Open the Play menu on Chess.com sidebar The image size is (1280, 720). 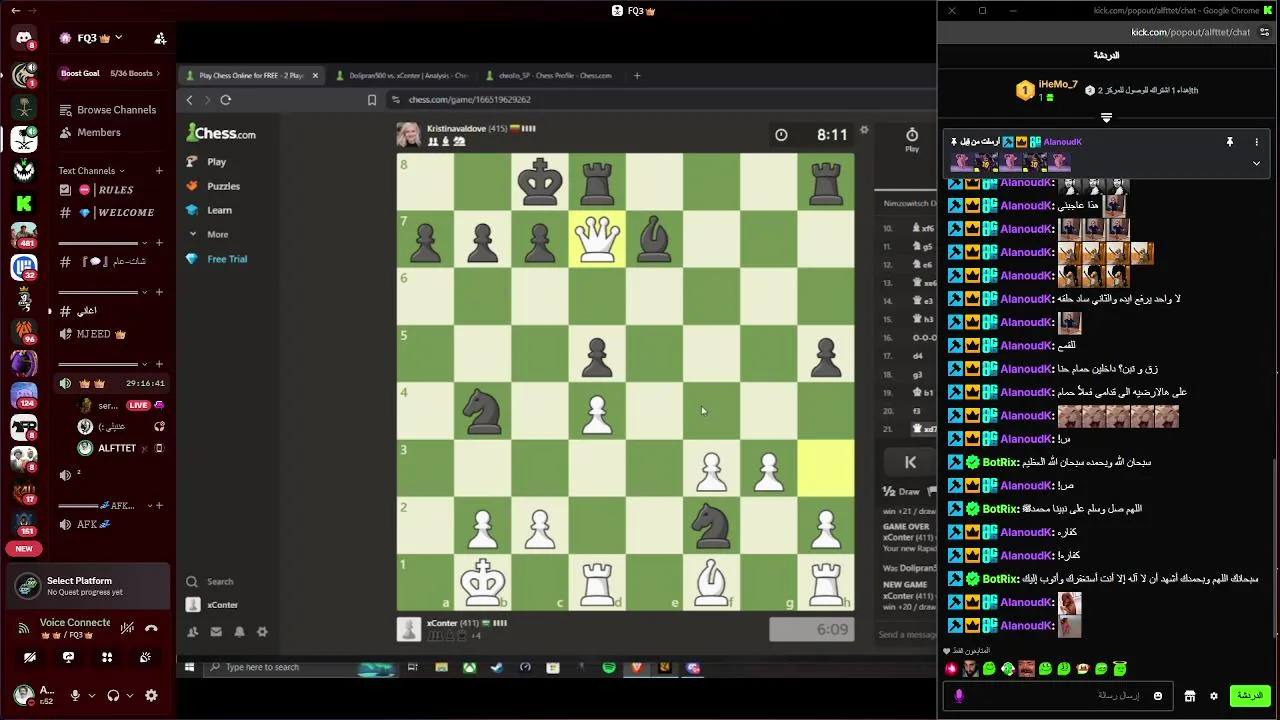point(206,162)
